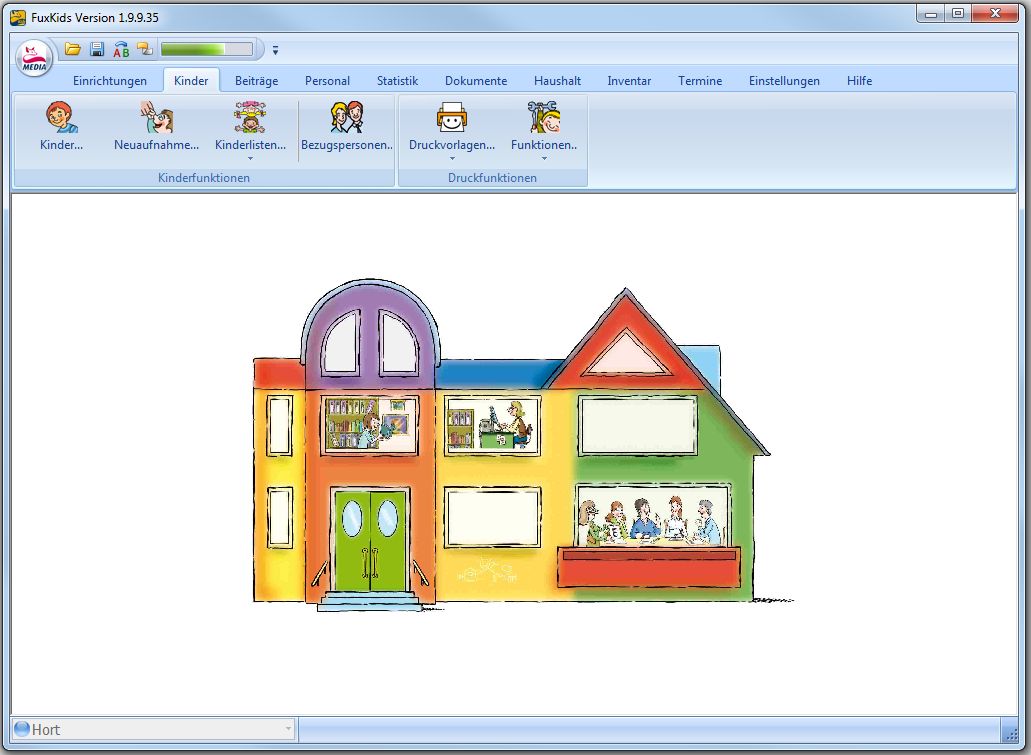Screen dimensions: 1031x755
Task: Open the Haushalt ribbon tab
Action: click(x=558, y=81)
